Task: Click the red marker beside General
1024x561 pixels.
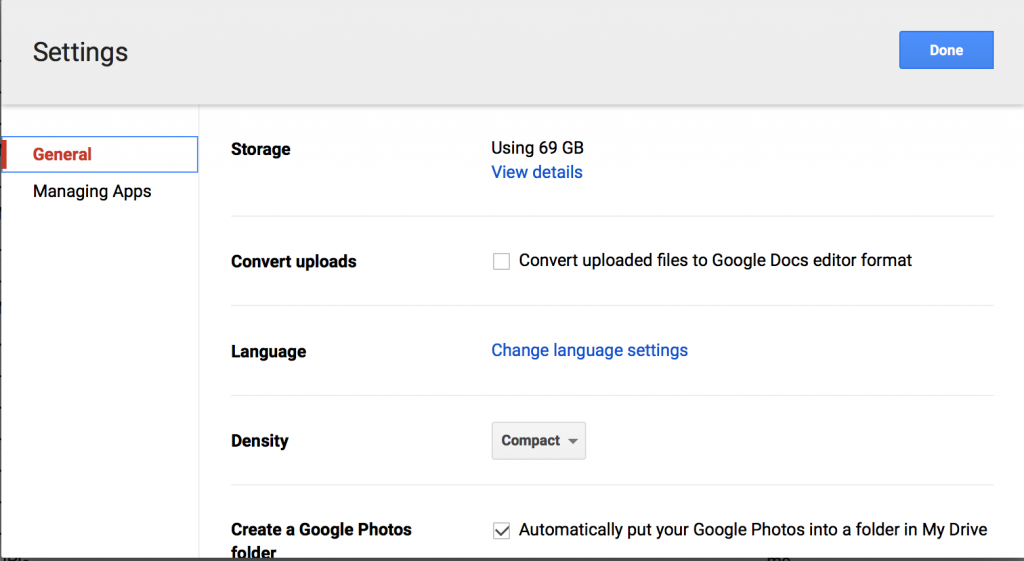Action: point(4,154)
